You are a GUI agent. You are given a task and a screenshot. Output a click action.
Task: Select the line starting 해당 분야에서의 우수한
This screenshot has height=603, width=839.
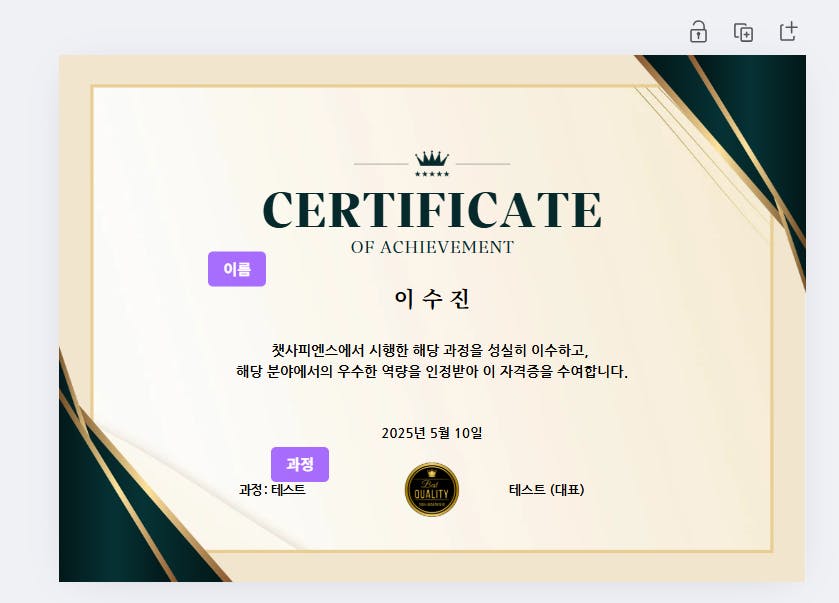coord(432,371)
